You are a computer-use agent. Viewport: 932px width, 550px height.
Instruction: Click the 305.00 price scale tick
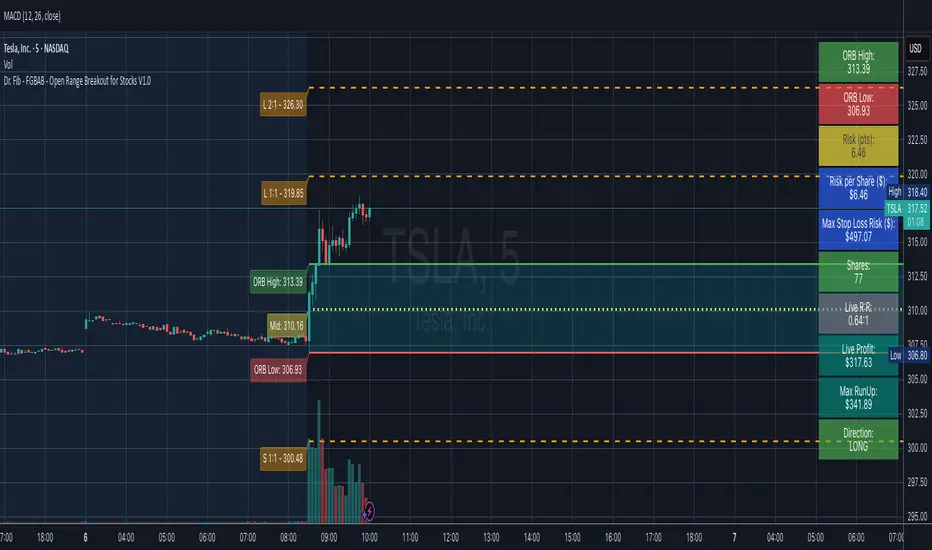[x=917, y=379]
